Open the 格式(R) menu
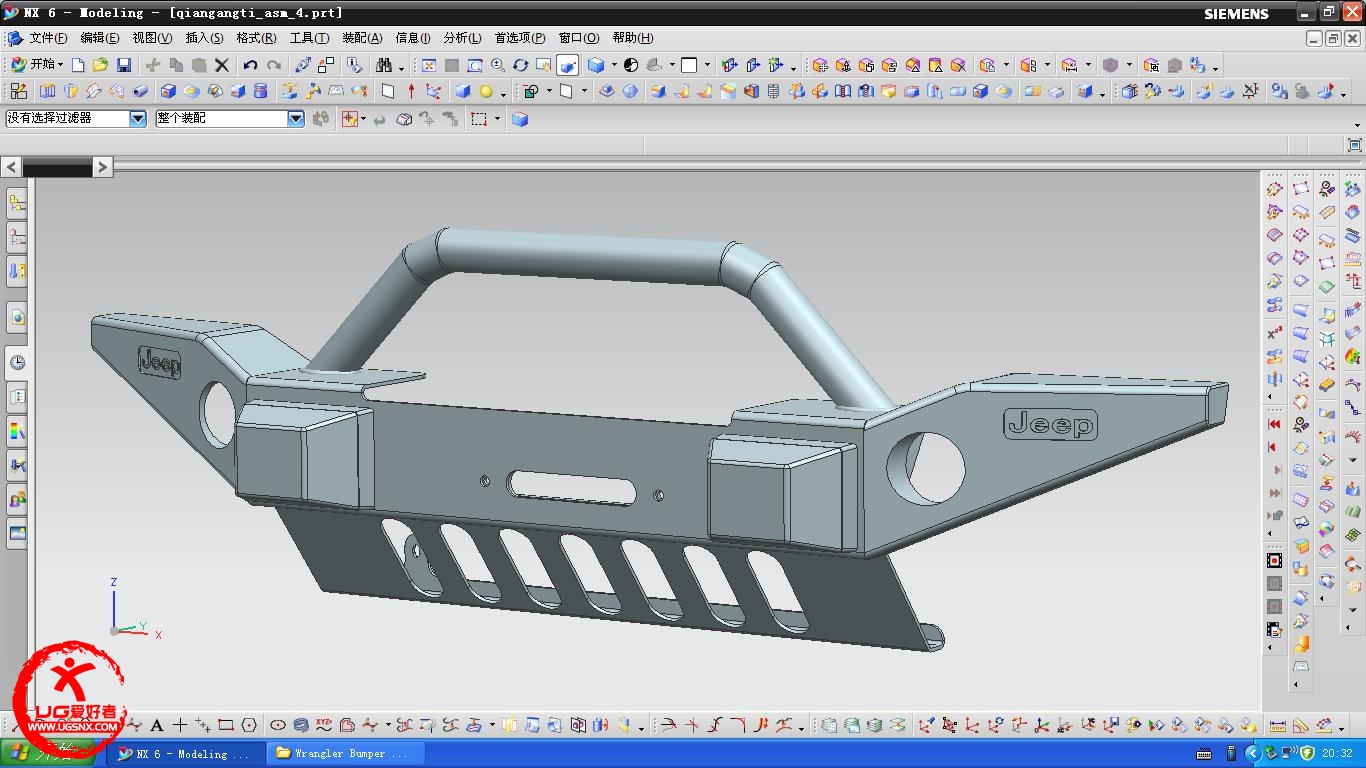Image resolution: width=1366 pixels, height=768 pixels. [256, 38]
